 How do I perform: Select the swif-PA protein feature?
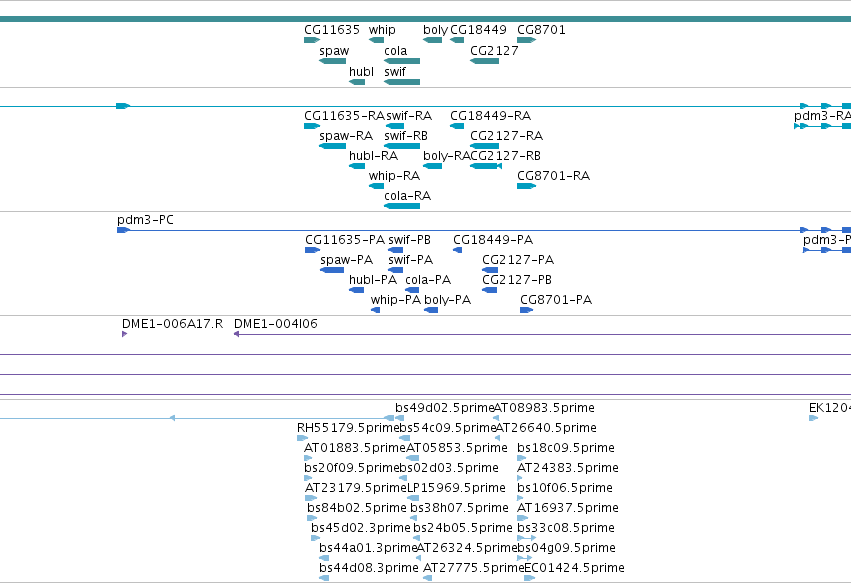pyautogui.click(x=396, y=270)
